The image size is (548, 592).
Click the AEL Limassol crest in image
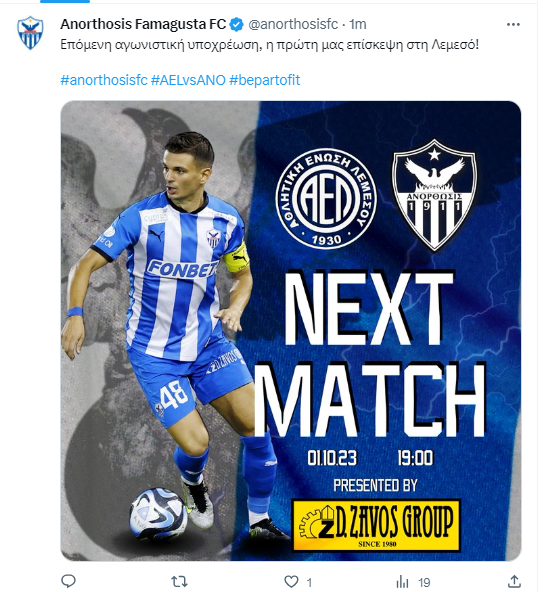coord(326,198)
